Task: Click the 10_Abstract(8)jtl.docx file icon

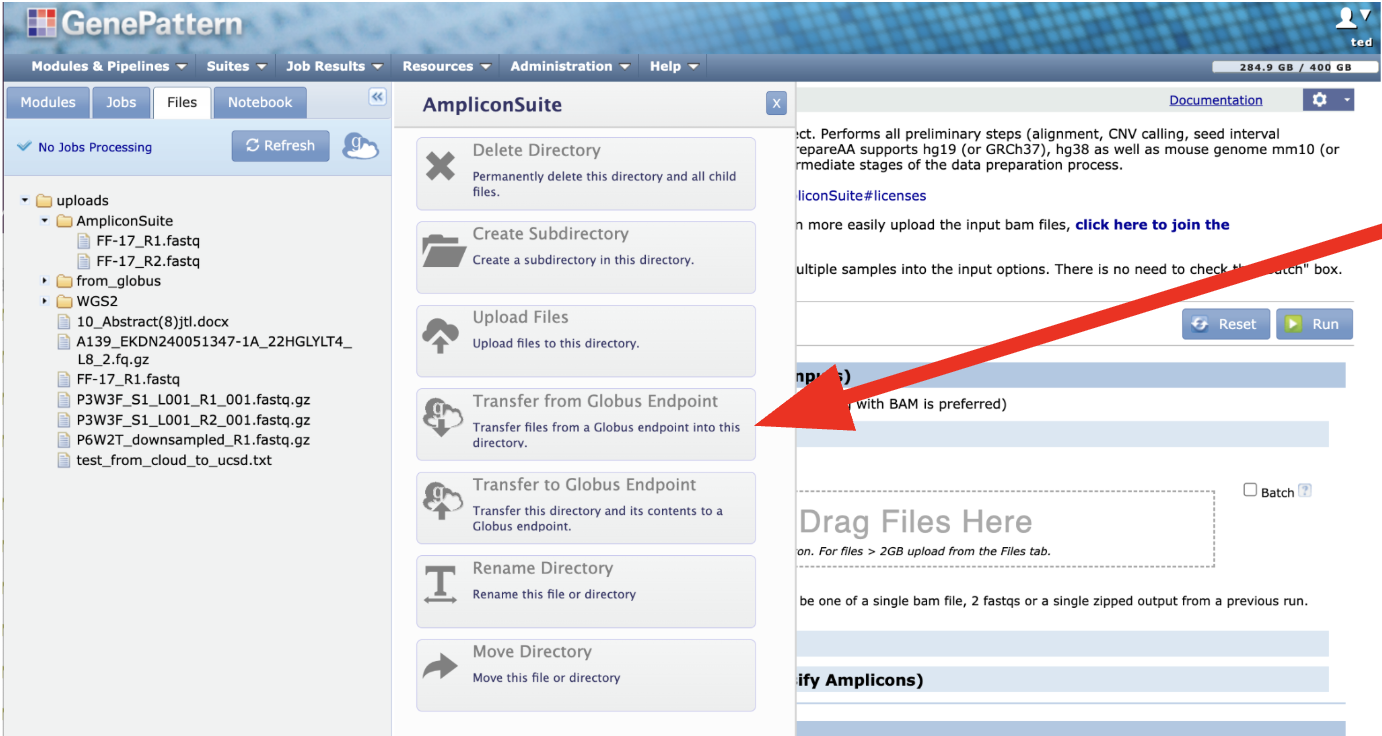Action: [x=64, y=322]
